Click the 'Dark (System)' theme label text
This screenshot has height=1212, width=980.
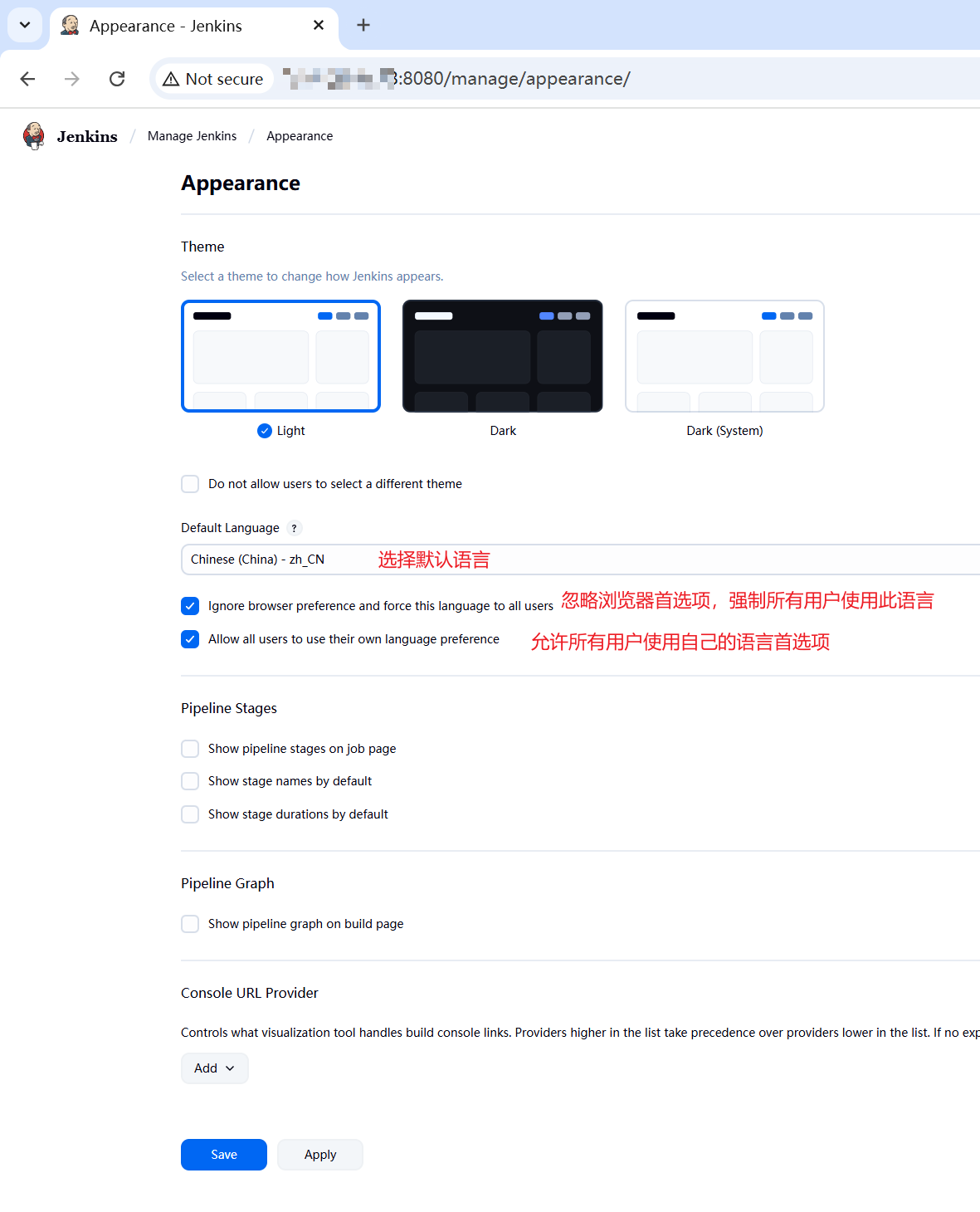(x=724, y=431)
